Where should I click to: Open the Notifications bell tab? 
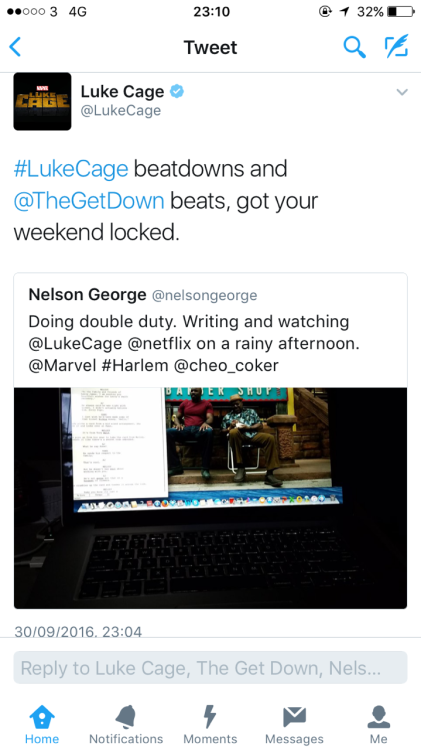(x=126, y=725)
